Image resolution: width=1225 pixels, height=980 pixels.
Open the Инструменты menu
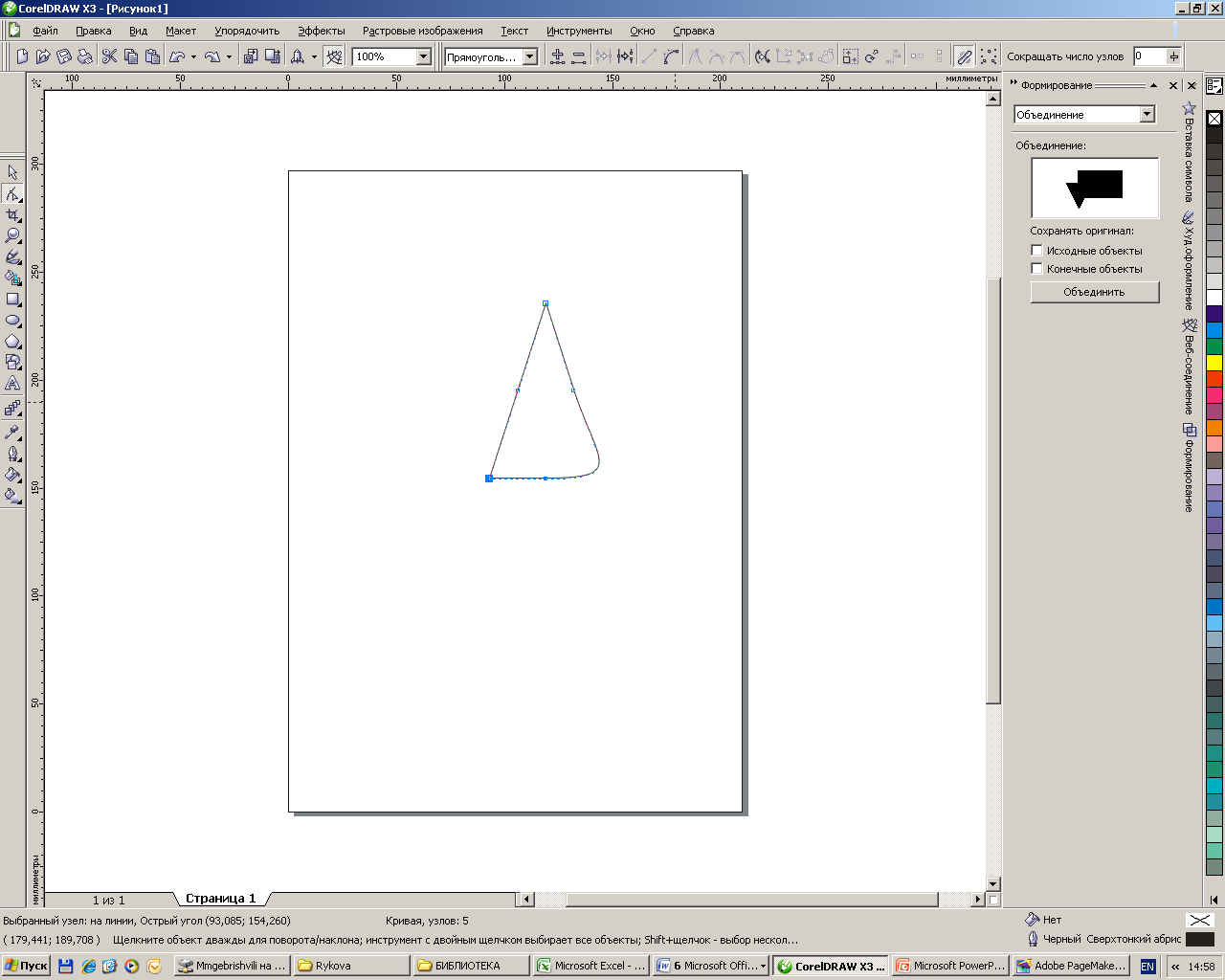(579, 31)
